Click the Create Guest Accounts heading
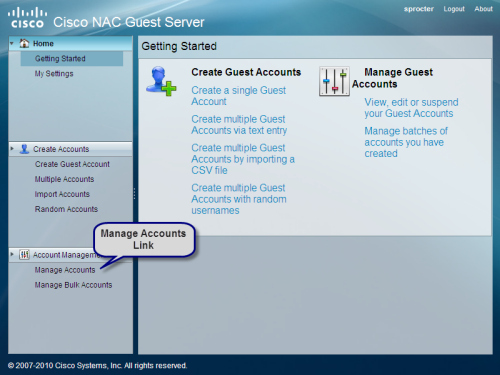The height and width of the screenshot is (375, 500). (x=246, y=72)
